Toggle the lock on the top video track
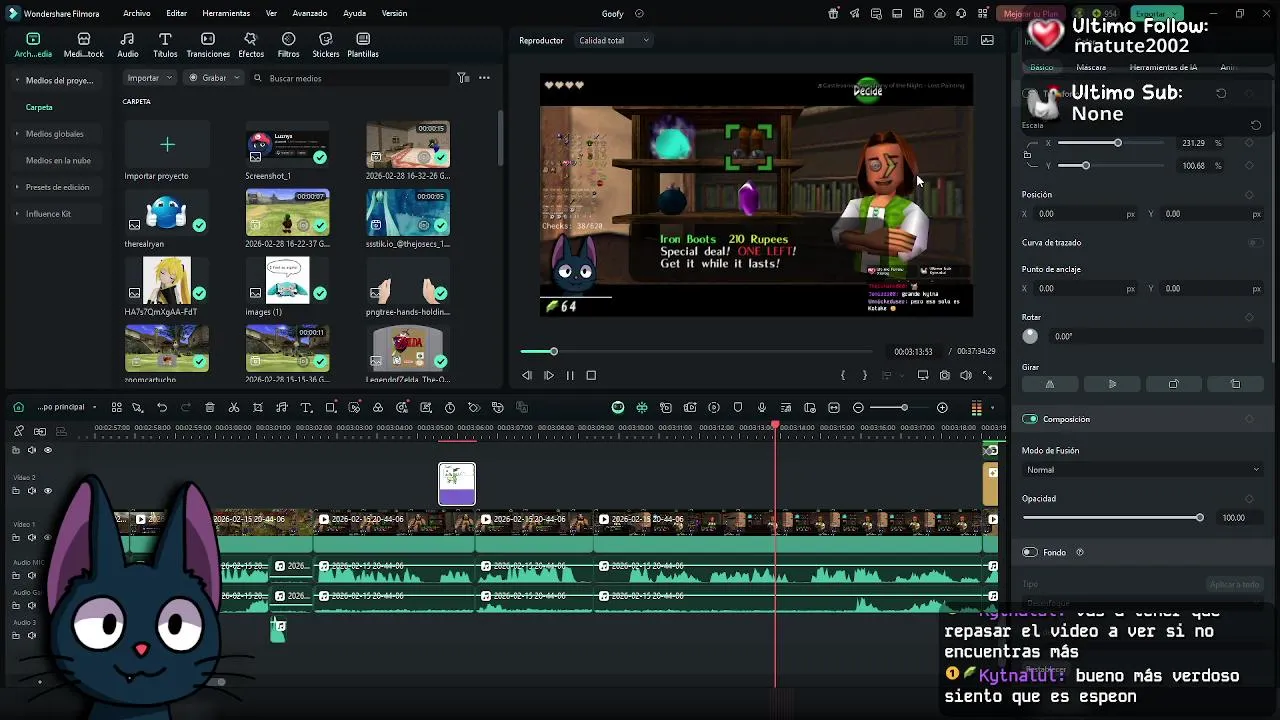1280x720 pixels. tap(15, 450)
